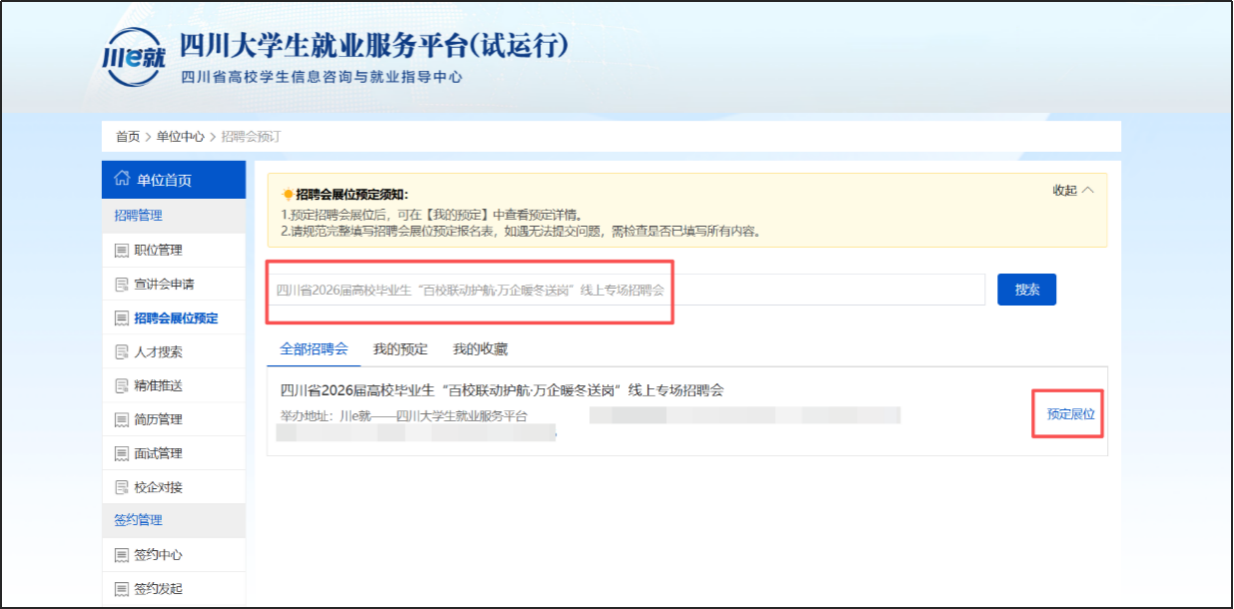1234x609 pixels.
Task: Collapse the notice with 收起
Action: point(1072,190)
